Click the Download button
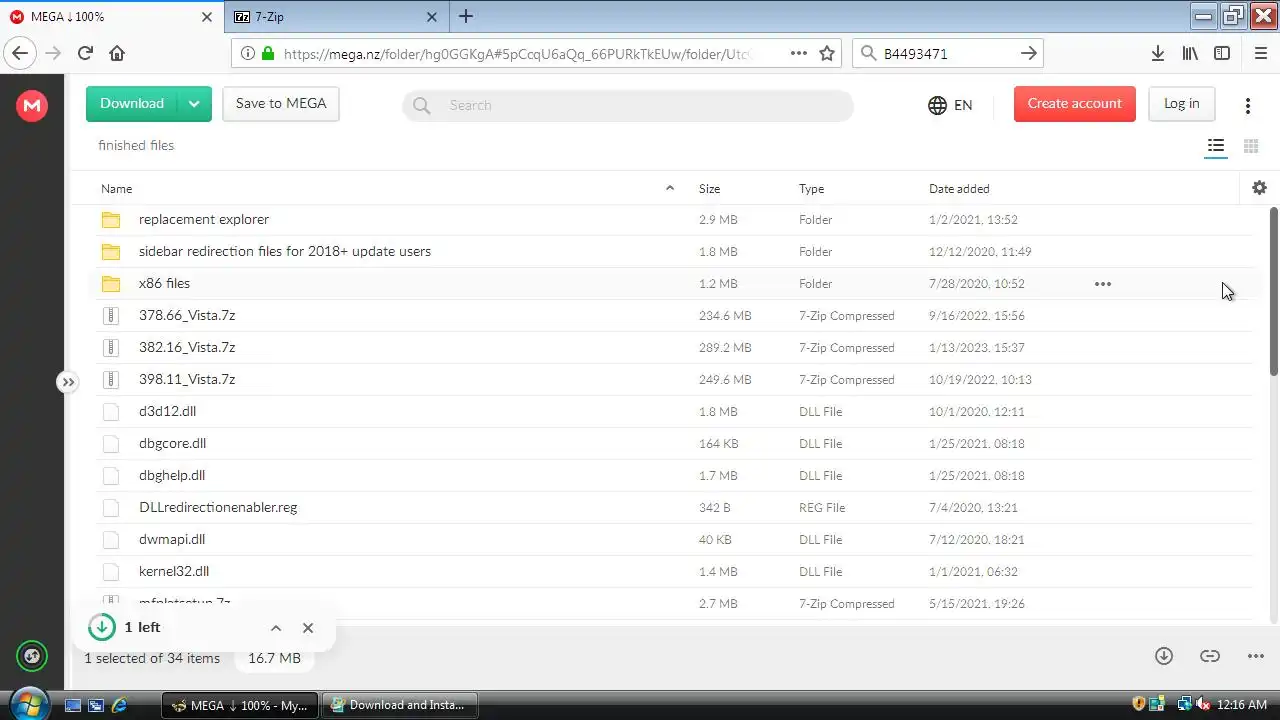Image resolution: width=1280 pixels, height=720 pixels. 131,104
